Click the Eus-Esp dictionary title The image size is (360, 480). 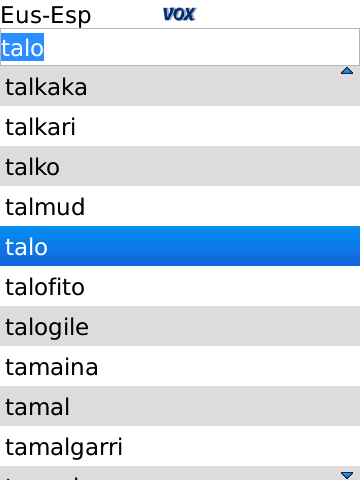pos(46,16)
